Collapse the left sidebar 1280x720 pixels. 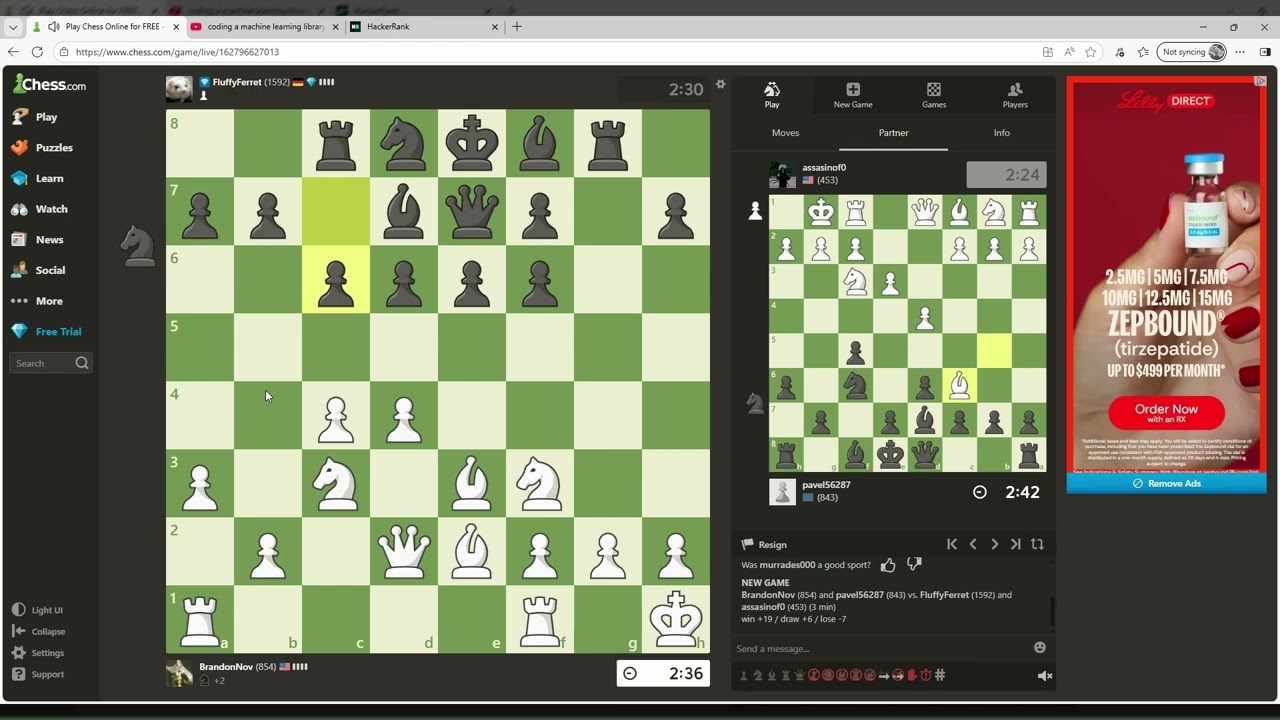[39, 631]
